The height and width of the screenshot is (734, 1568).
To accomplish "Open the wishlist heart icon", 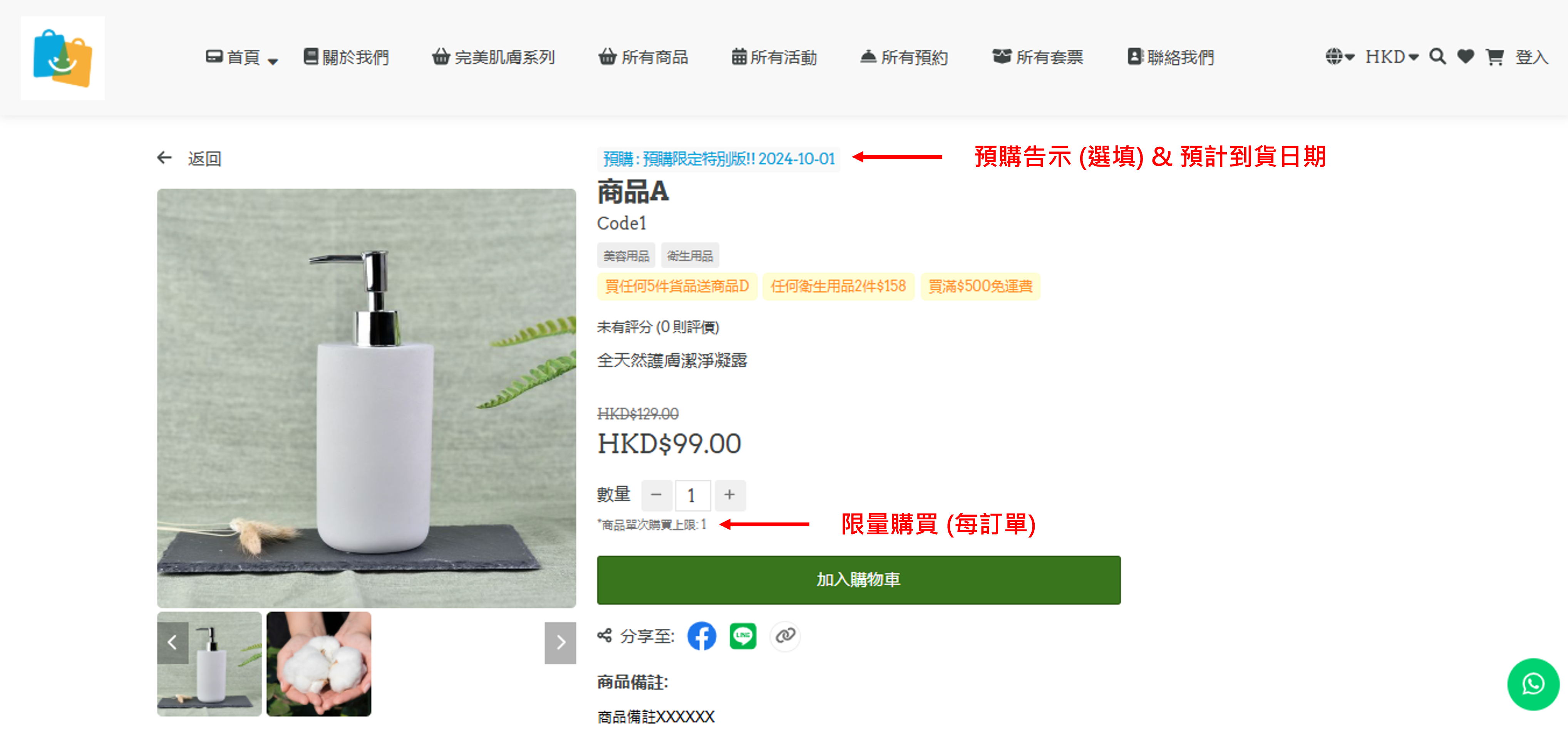I will [x=1466, y=57].
